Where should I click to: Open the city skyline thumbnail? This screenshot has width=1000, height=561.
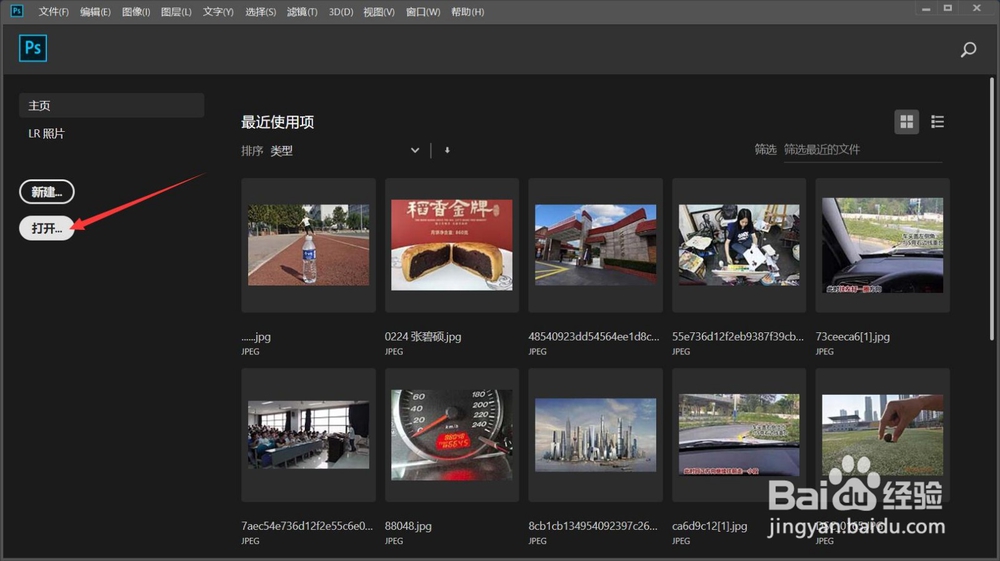pos(596,435)
